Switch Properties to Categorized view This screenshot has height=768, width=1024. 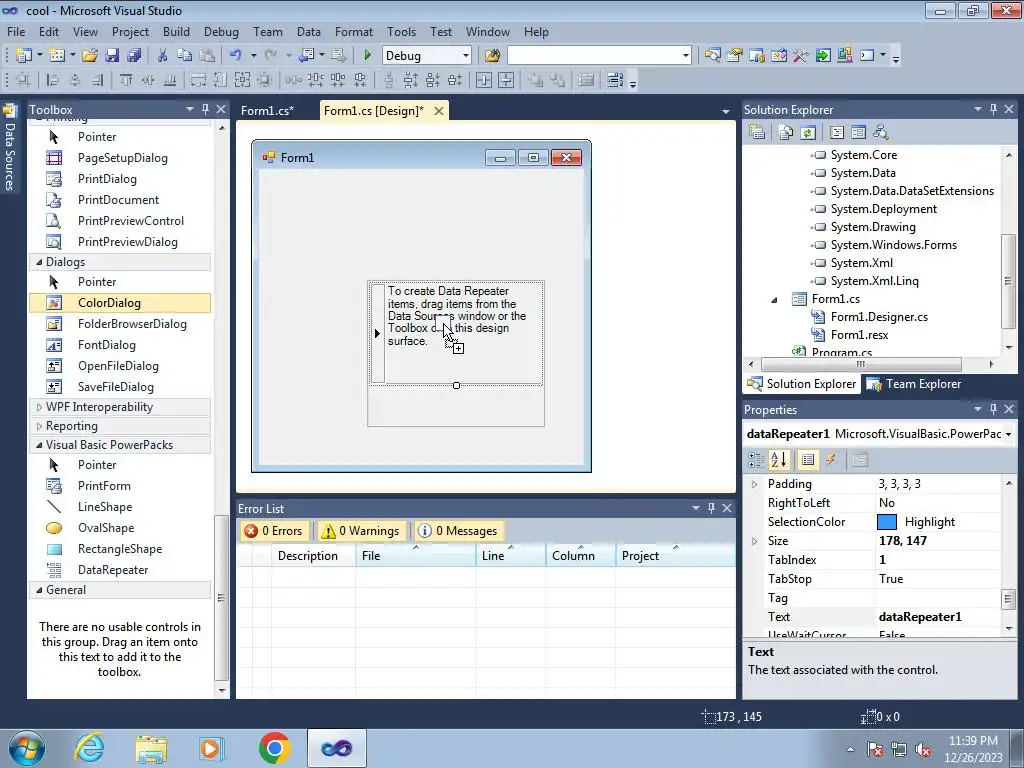pyautogui.click(x=756, y=460)
